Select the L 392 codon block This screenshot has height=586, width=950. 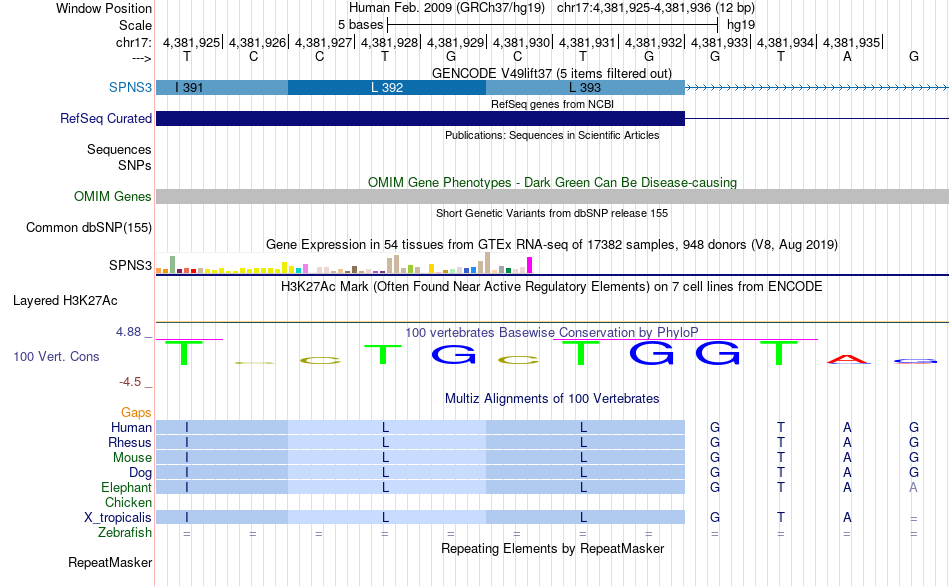pyautogui.click(x=387, y=87)
